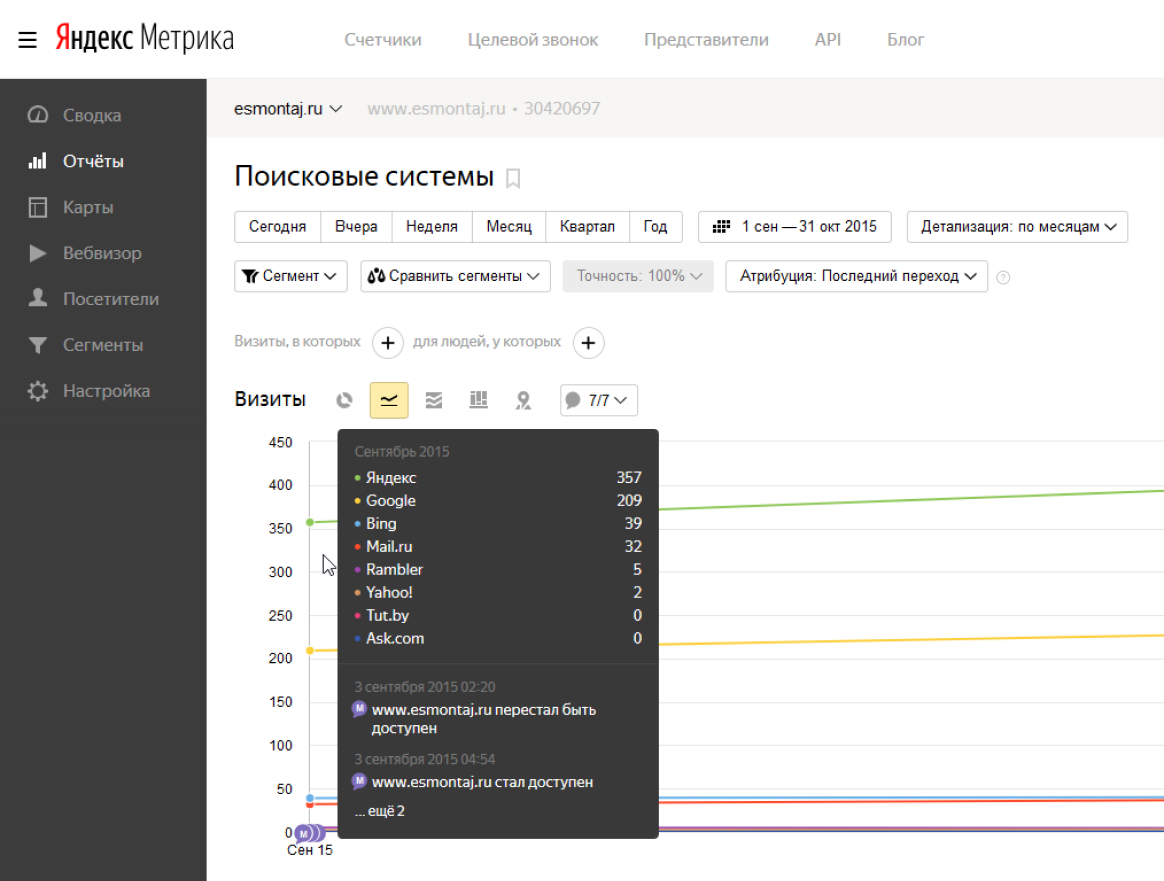The image size is (1164, 881).
Task: Click the Bing row in tooltip
Action: [498, 524]
